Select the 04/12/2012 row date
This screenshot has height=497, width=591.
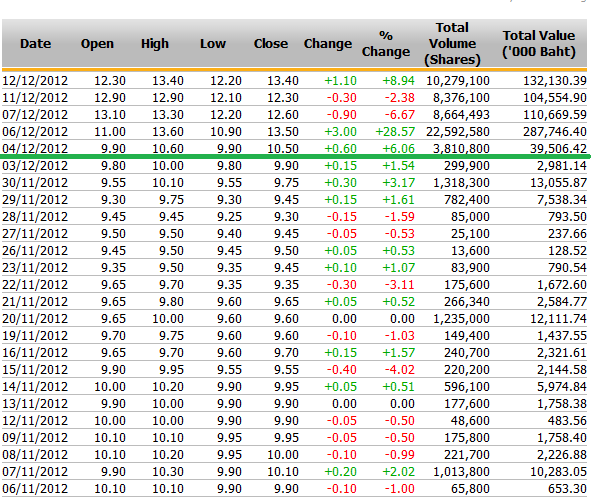[x=35, y=148]
